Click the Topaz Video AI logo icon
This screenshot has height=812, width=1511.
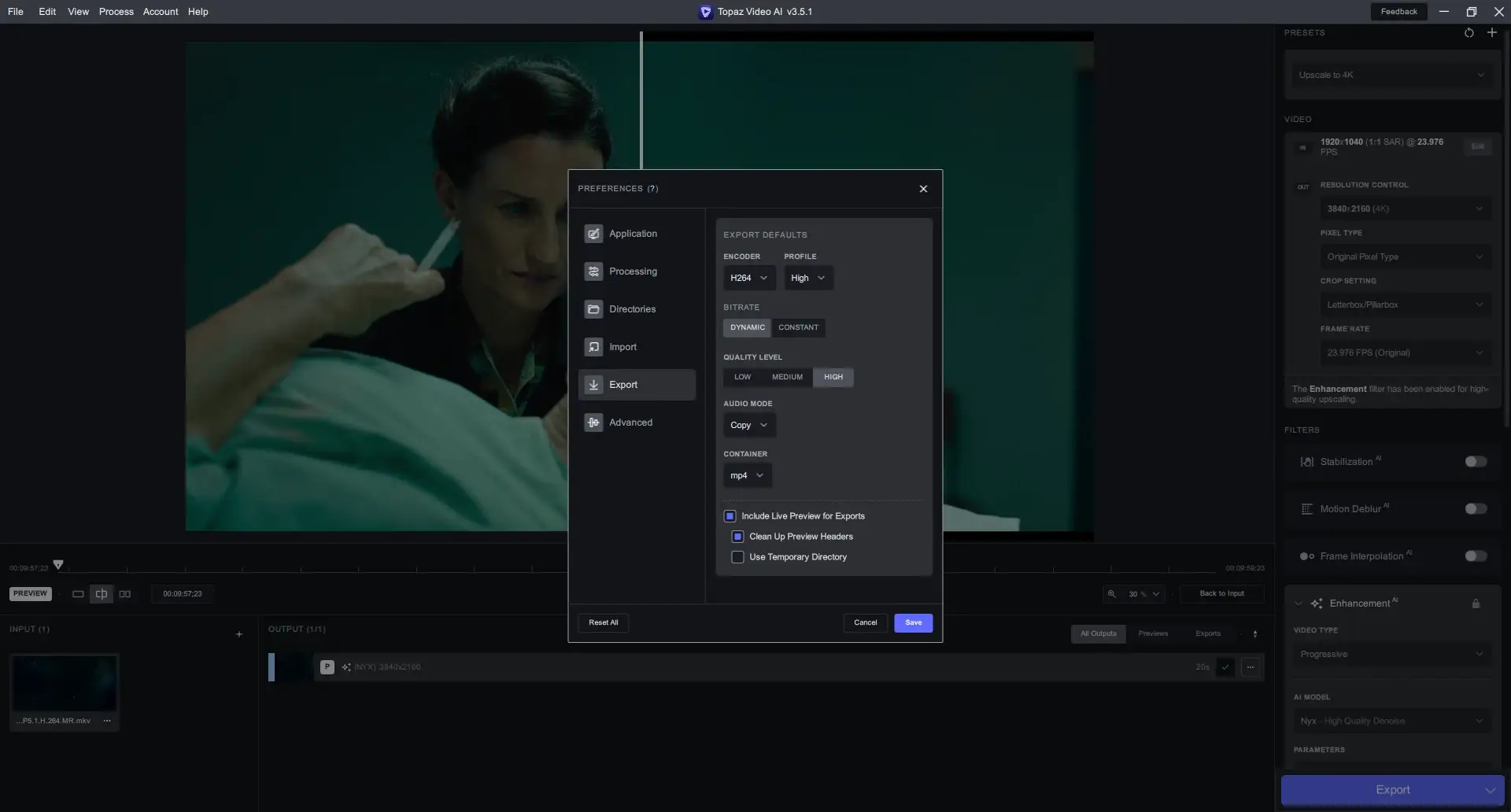tap(706, 12)
